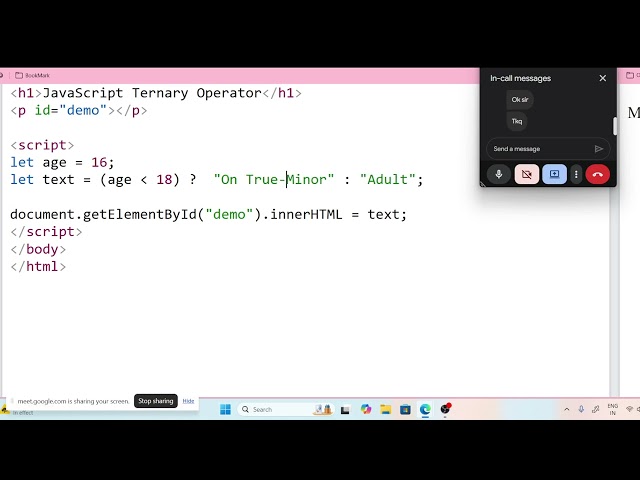Click the 'let age = 16;' code line
The image size is (640, 480).
62,162
